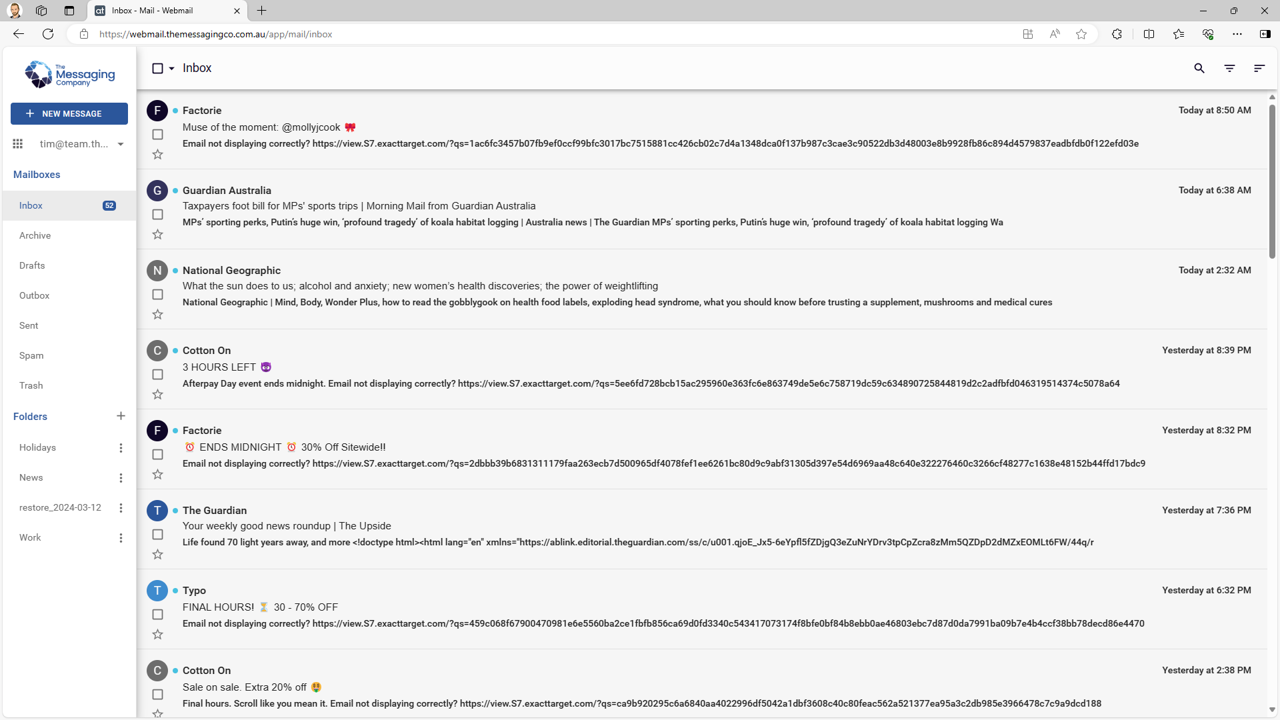1280x720 pixels.
Task: Open browser settings and more menu
Action: (x=1237, y=34)
